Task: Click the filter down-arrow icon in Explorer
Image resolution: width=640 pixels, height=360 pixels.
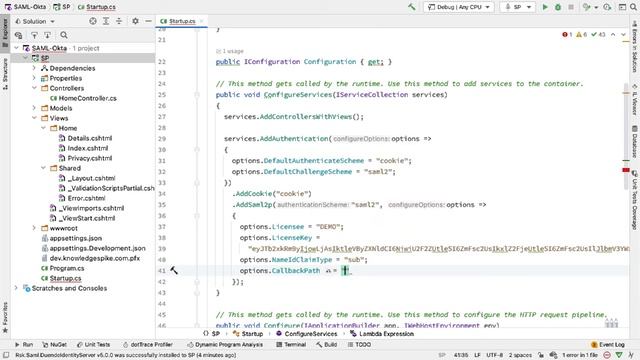Action: 47,35
